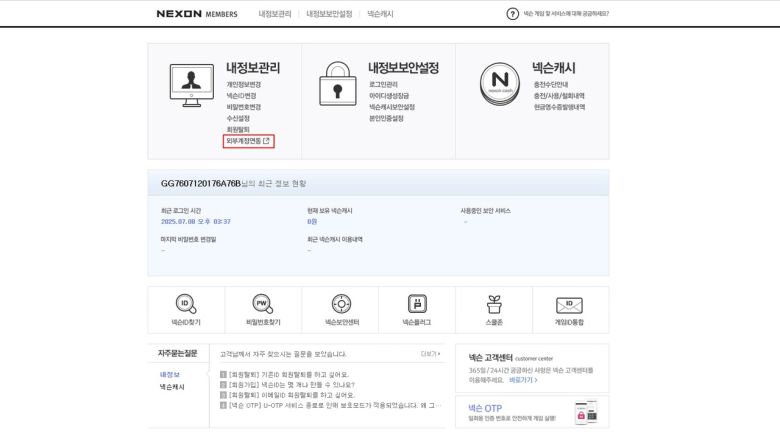Open 로그인관리 security link
Image resolution: width=780 pixels, height=439 pixels.
click(383, 85)
